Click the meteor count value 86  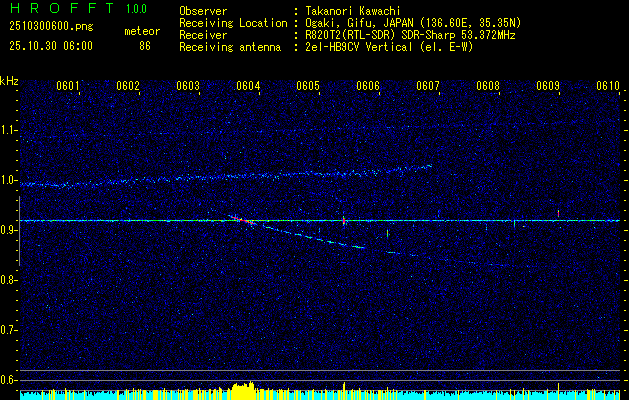144,46
